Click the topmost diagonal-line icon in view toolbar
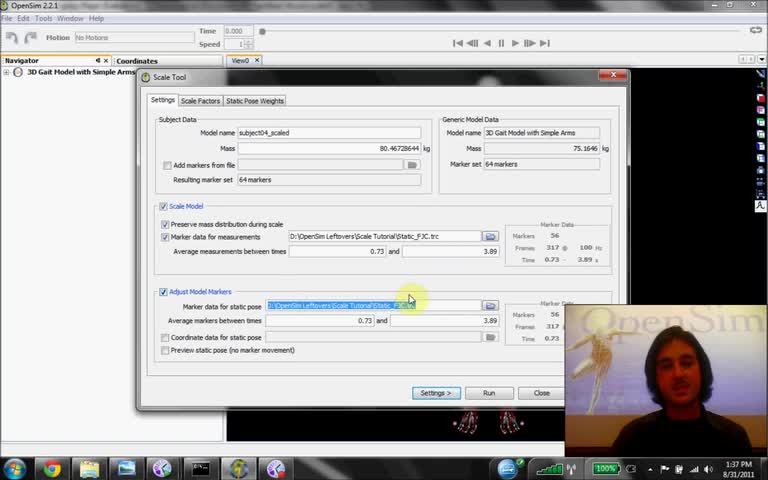This screenshot has height=480, width=768. (x=760, y=73)
